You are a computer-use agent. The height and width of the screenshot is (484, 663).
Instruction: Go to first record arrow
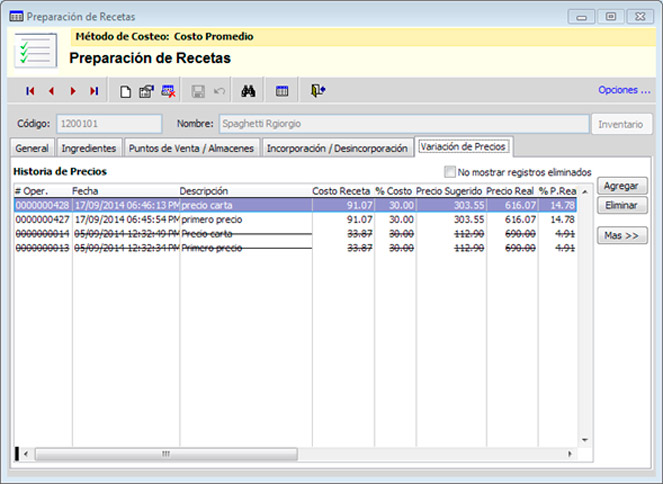tap(30, 91)
